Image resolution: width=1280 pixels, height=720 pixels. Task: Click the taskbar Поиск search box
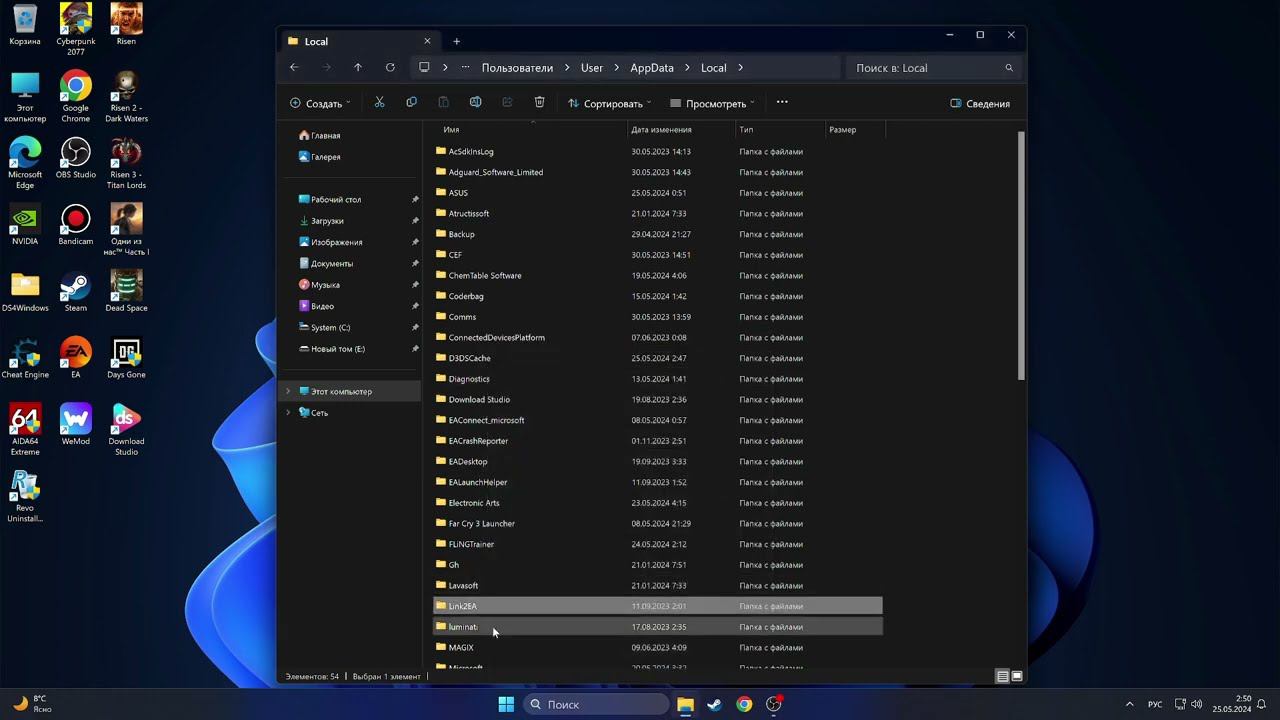[x=597, y=704]
